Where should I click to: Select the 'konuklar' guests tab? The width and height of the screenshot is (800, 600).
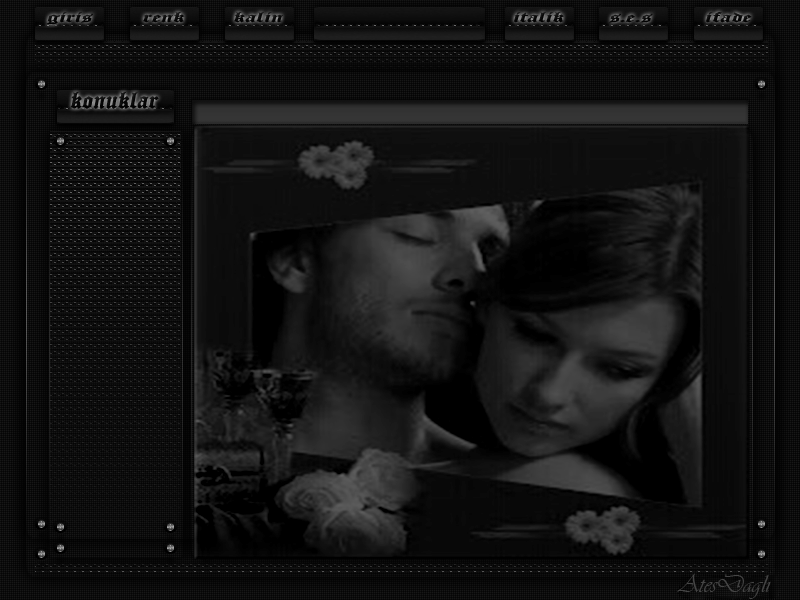(115, 102)
